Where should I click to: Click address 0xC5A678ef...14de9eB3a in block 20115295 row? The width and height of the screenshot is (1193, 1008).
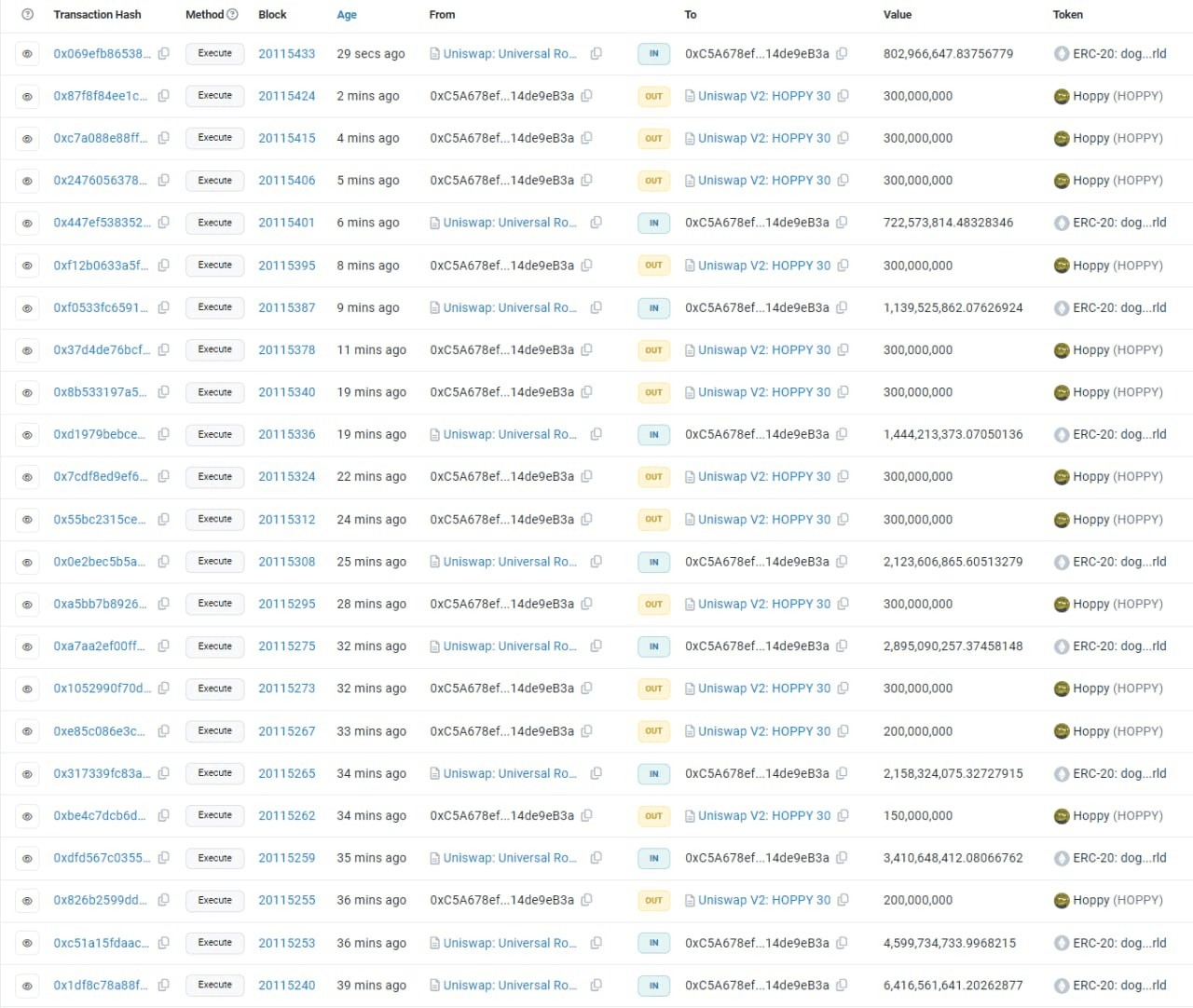tap(501, 604)
